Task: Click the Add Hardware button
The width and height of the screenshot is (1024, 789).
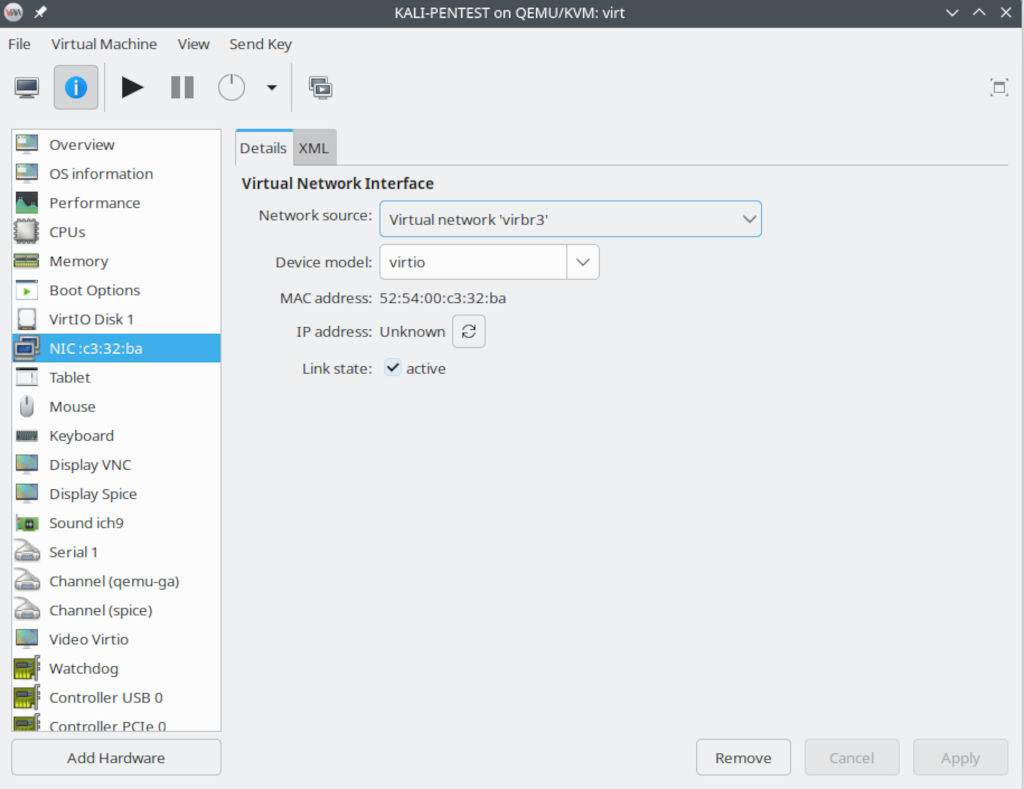Action: (116, 758)
